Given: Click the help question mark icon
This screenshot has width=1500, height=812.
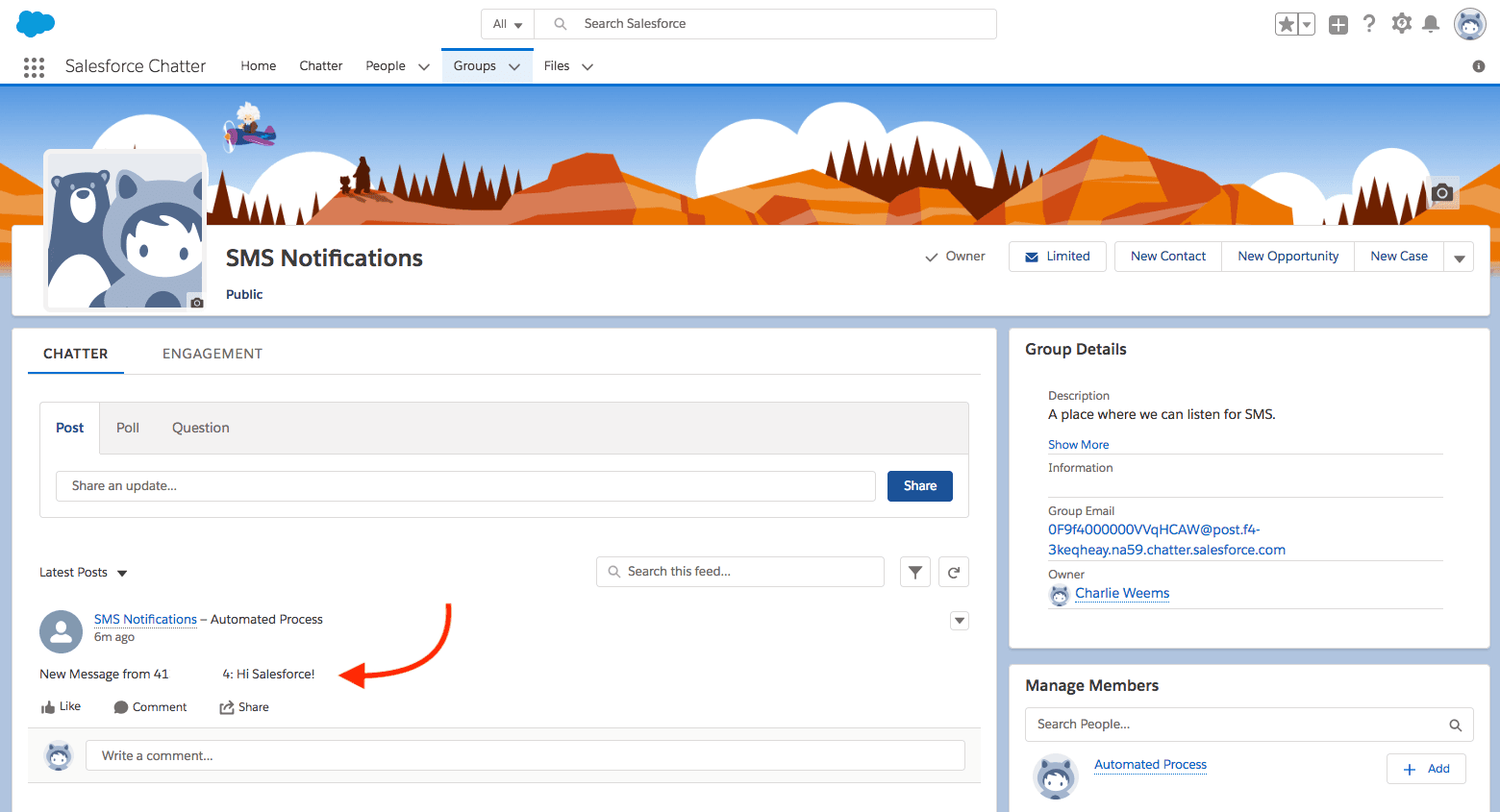Looking at the screenshot, I should 1369,23.
